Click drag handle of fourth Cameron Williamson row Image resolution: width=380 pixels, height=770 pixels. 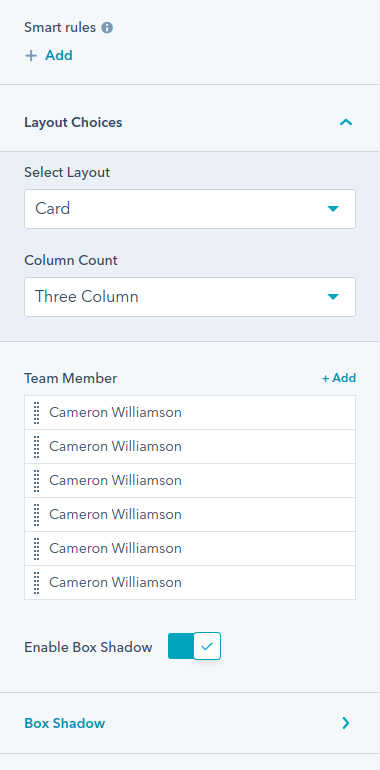[x=36, y=514]
